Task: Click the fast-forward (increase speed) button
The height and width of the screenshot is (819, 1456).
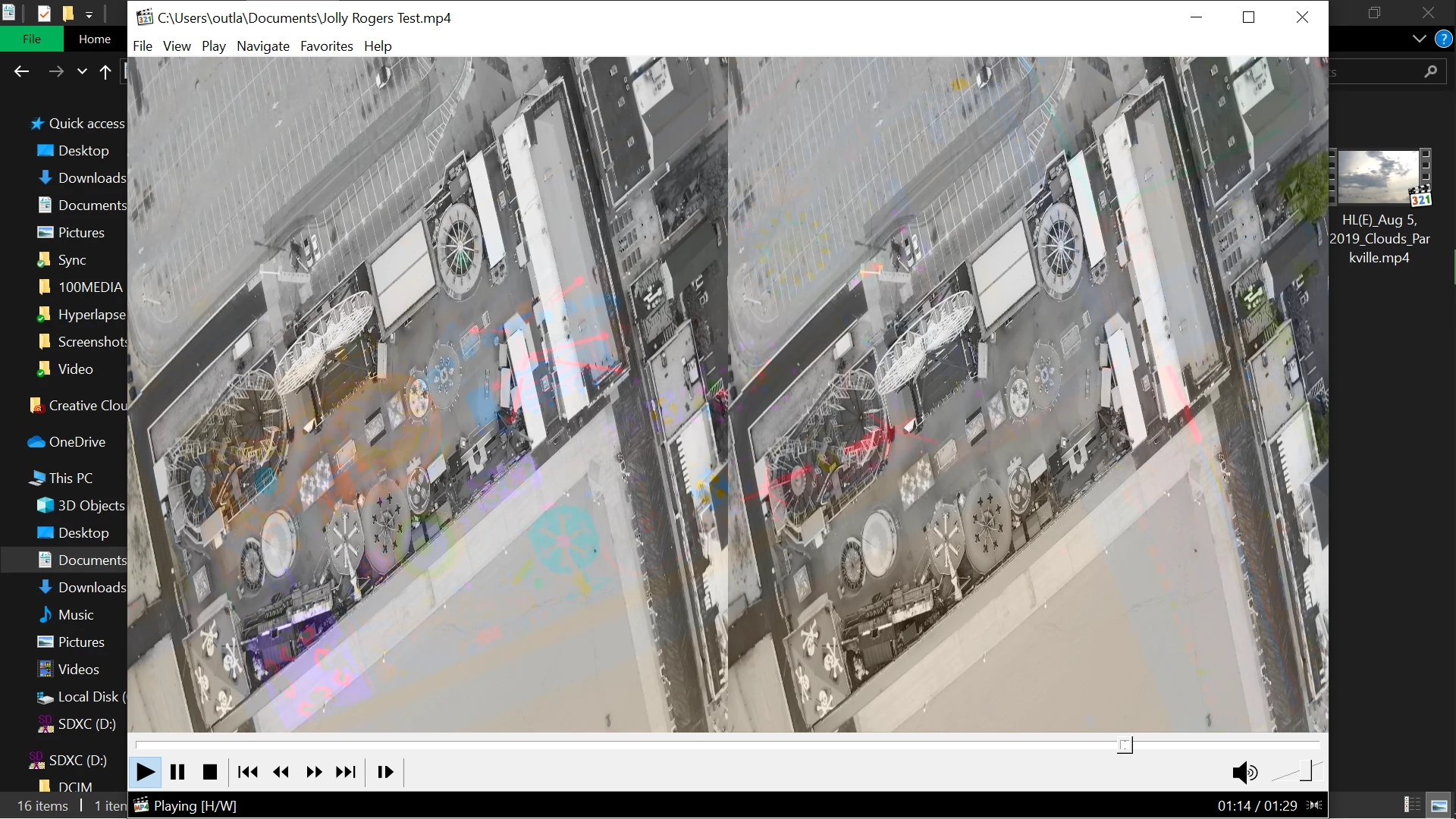Action: 314,772
